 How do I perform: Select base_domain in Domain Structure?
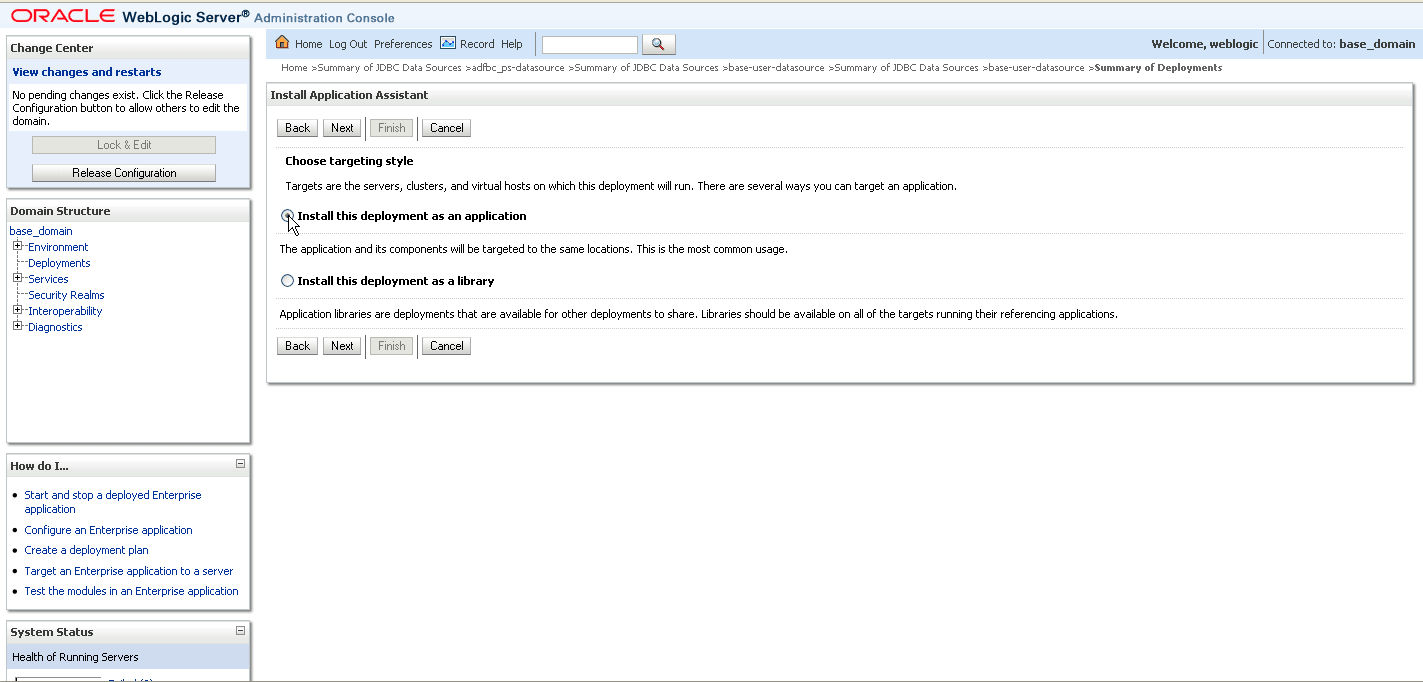(x=41, y=231)
